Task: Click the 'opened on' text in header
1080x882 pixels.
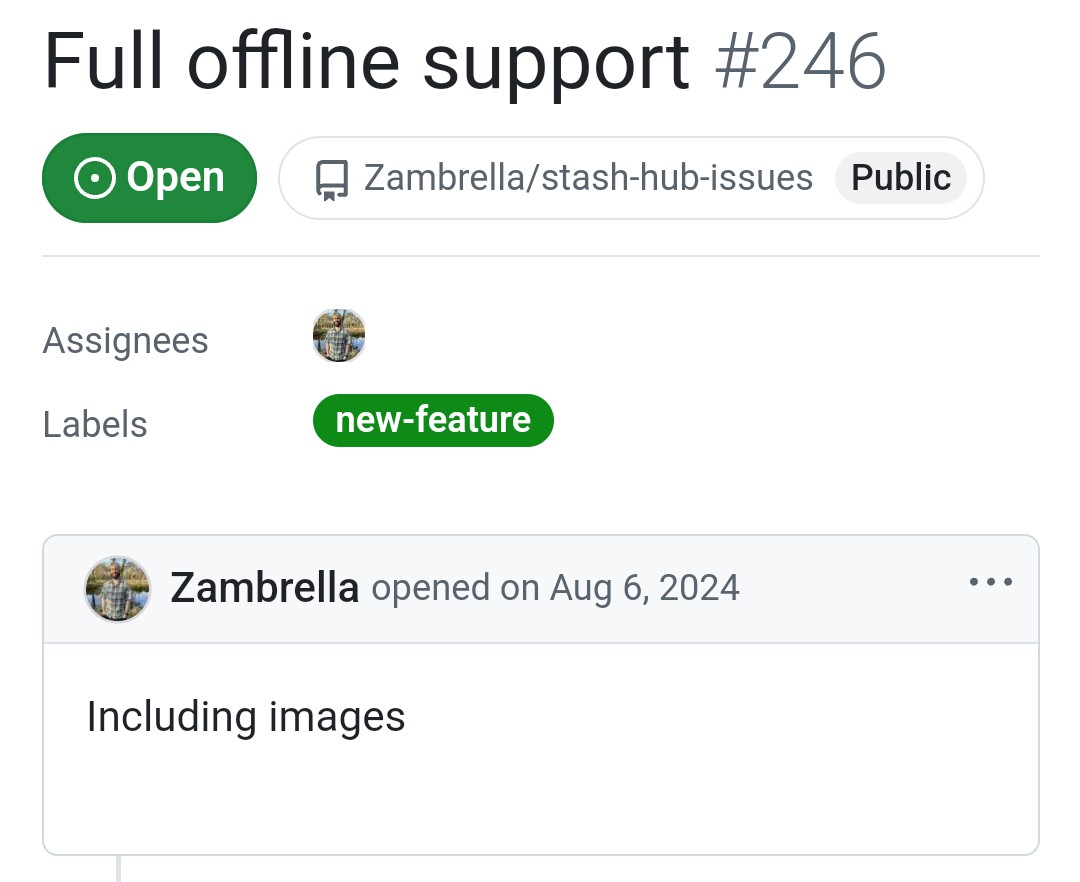Action: pos(455,589)
